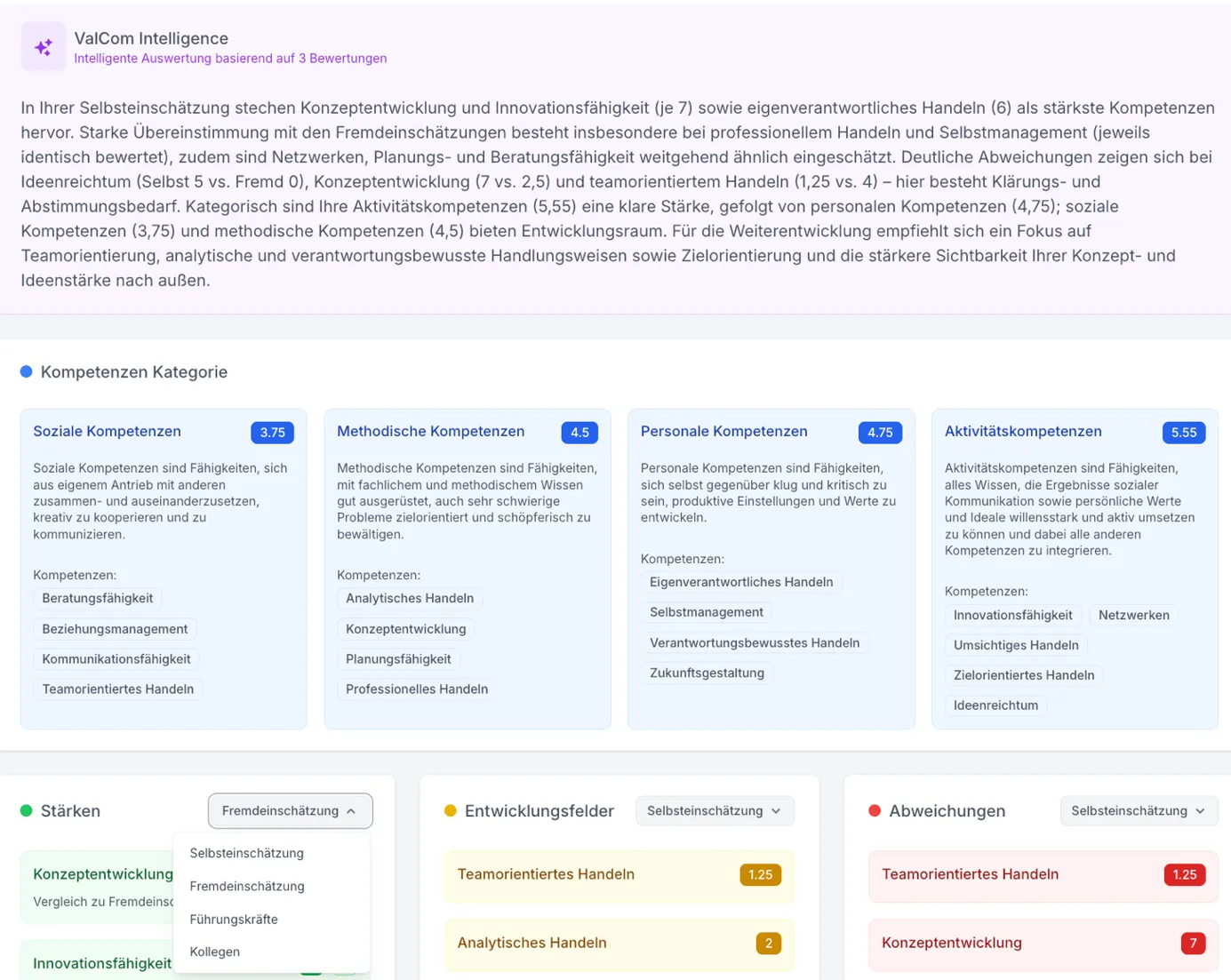Expand the Selbsteinschätzung dropdown in Abweichungen
This screenshot has width=1231, height=980.
pos(1139,810)
